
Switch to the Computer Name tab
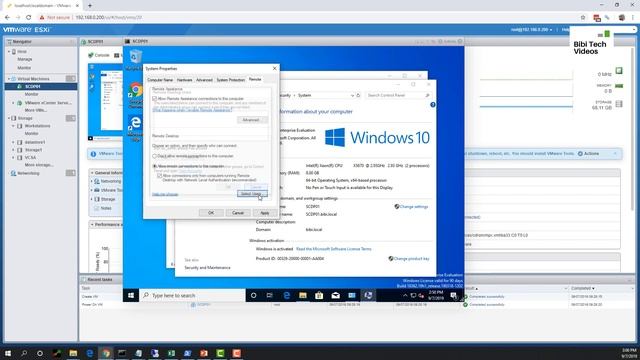pyautogui.click(x=160, y=80)
